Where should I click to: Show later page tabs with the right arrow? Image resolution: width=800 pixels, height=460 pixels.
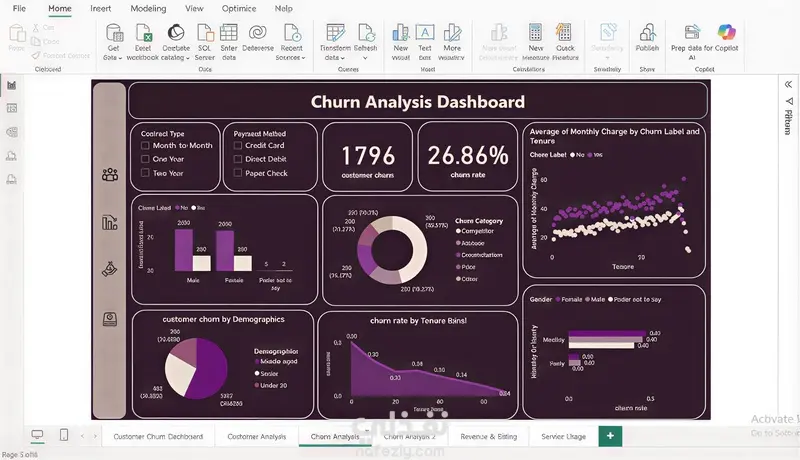click(95, 436)
